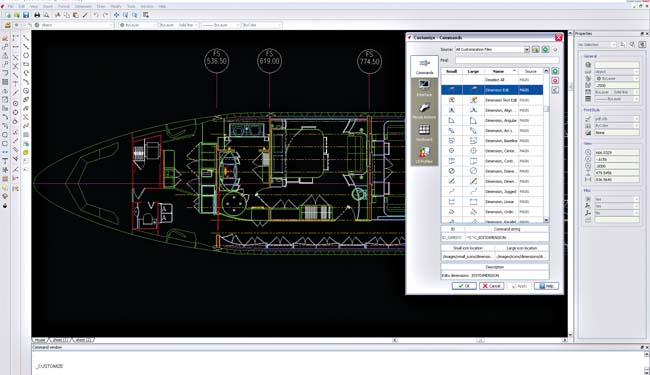Select the Line draw tool
This screenshot has height=375, width=650.
tap(26, 38)
